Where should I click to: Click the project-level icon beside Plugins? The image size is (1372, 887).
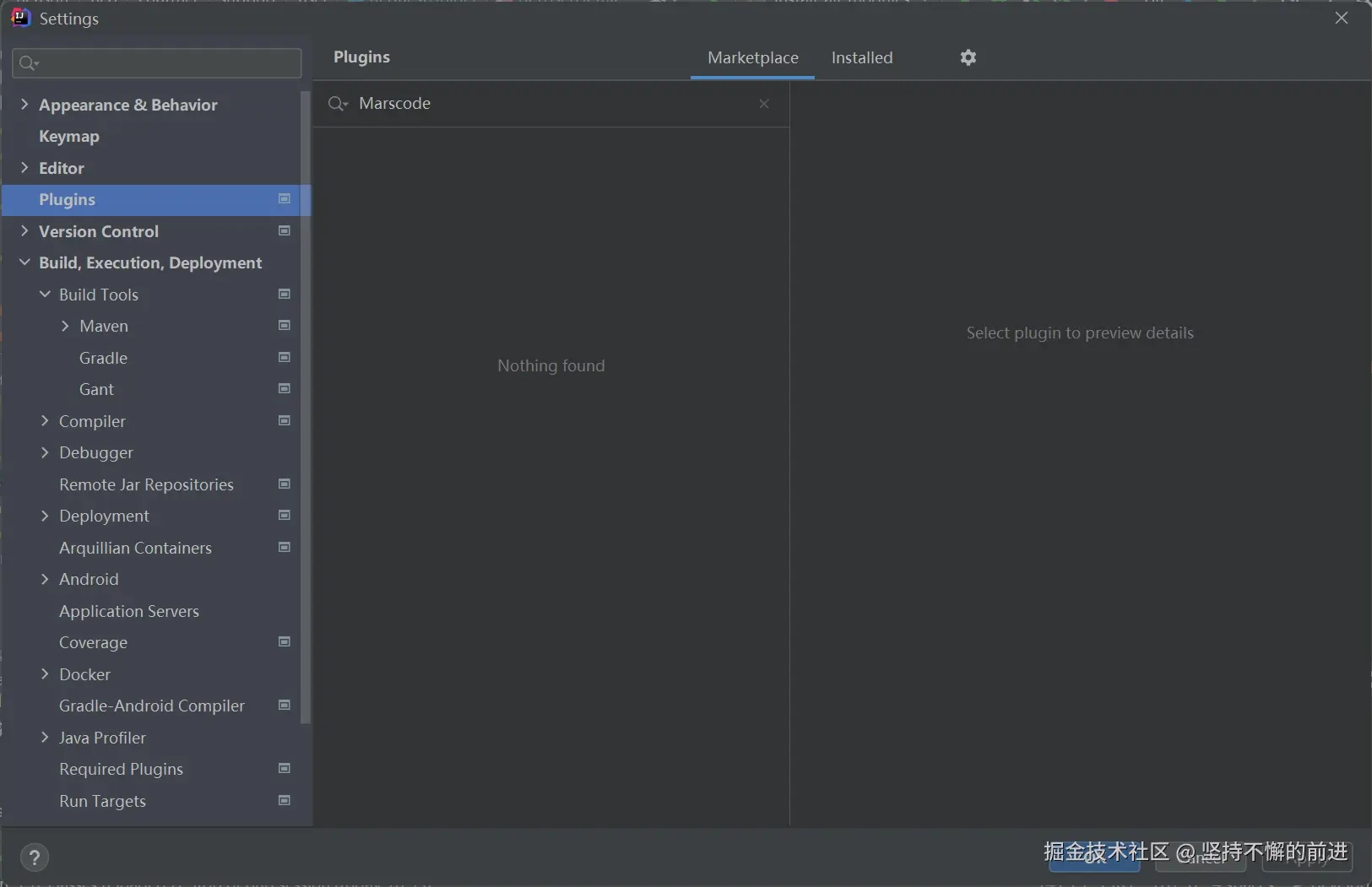click(285, 199)
